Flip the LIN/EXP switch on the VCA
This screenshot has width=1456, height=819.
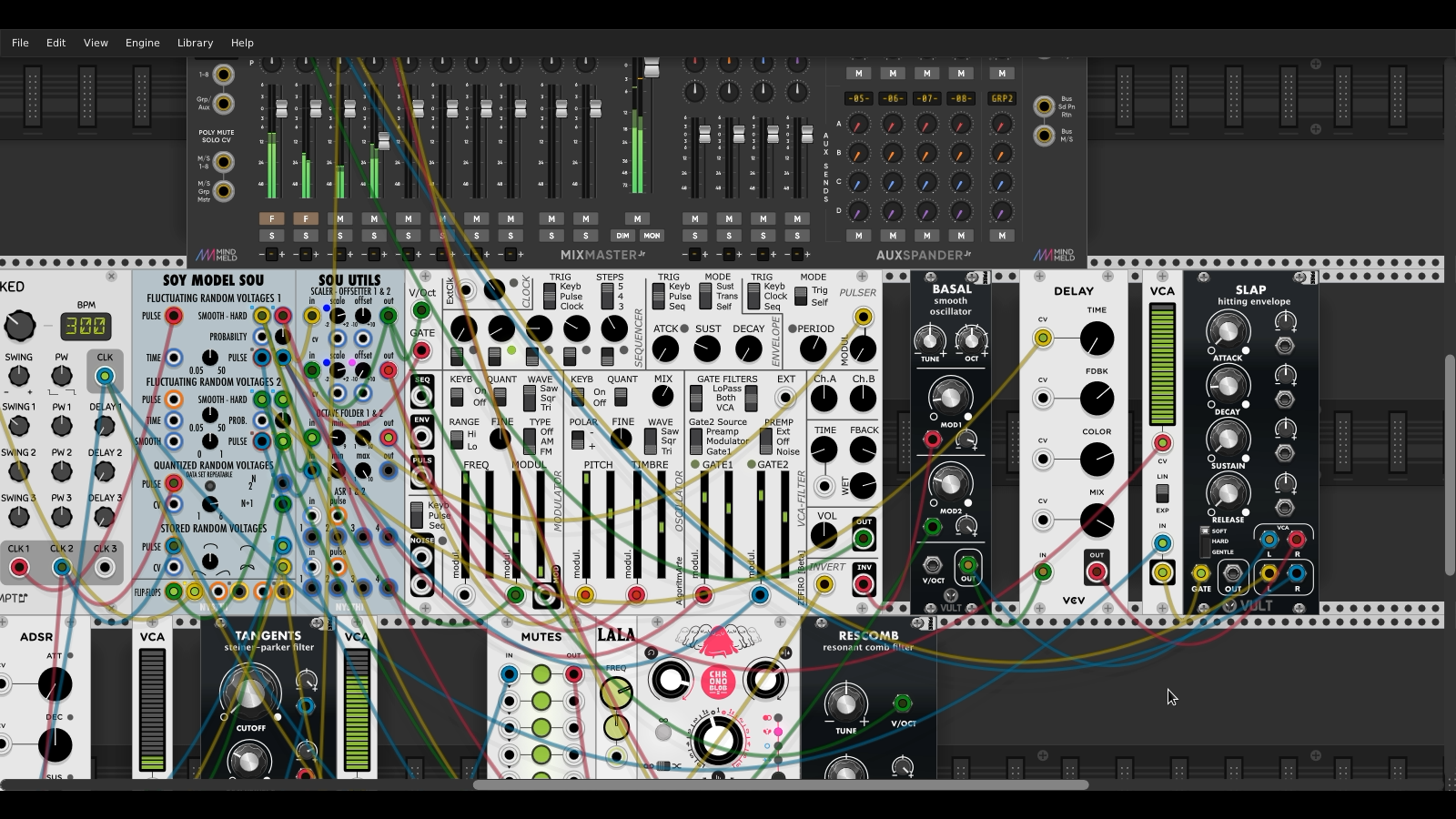coord(1162,493)
